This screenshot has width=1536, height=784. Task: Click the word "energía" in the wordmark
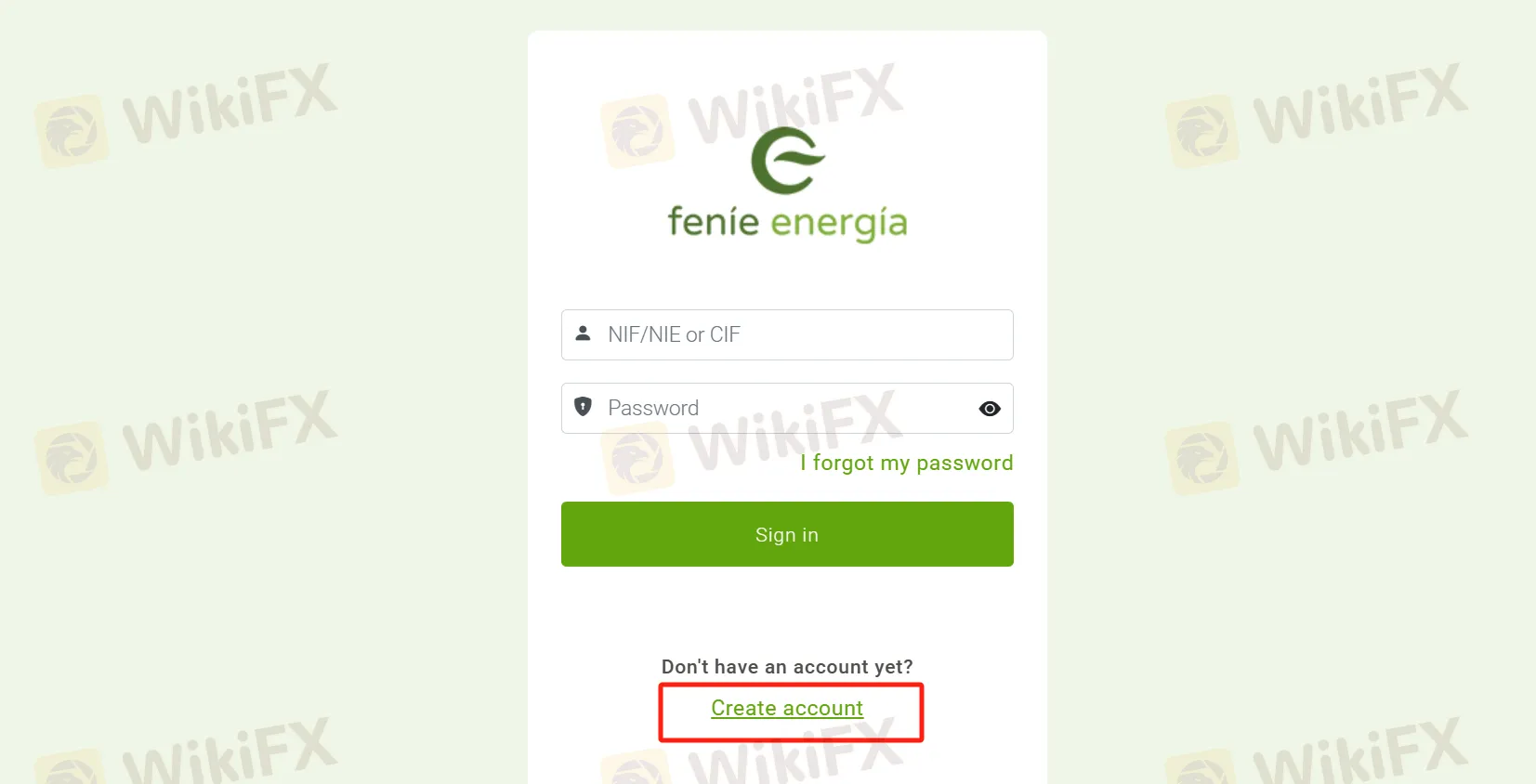[x=839, y=224]
